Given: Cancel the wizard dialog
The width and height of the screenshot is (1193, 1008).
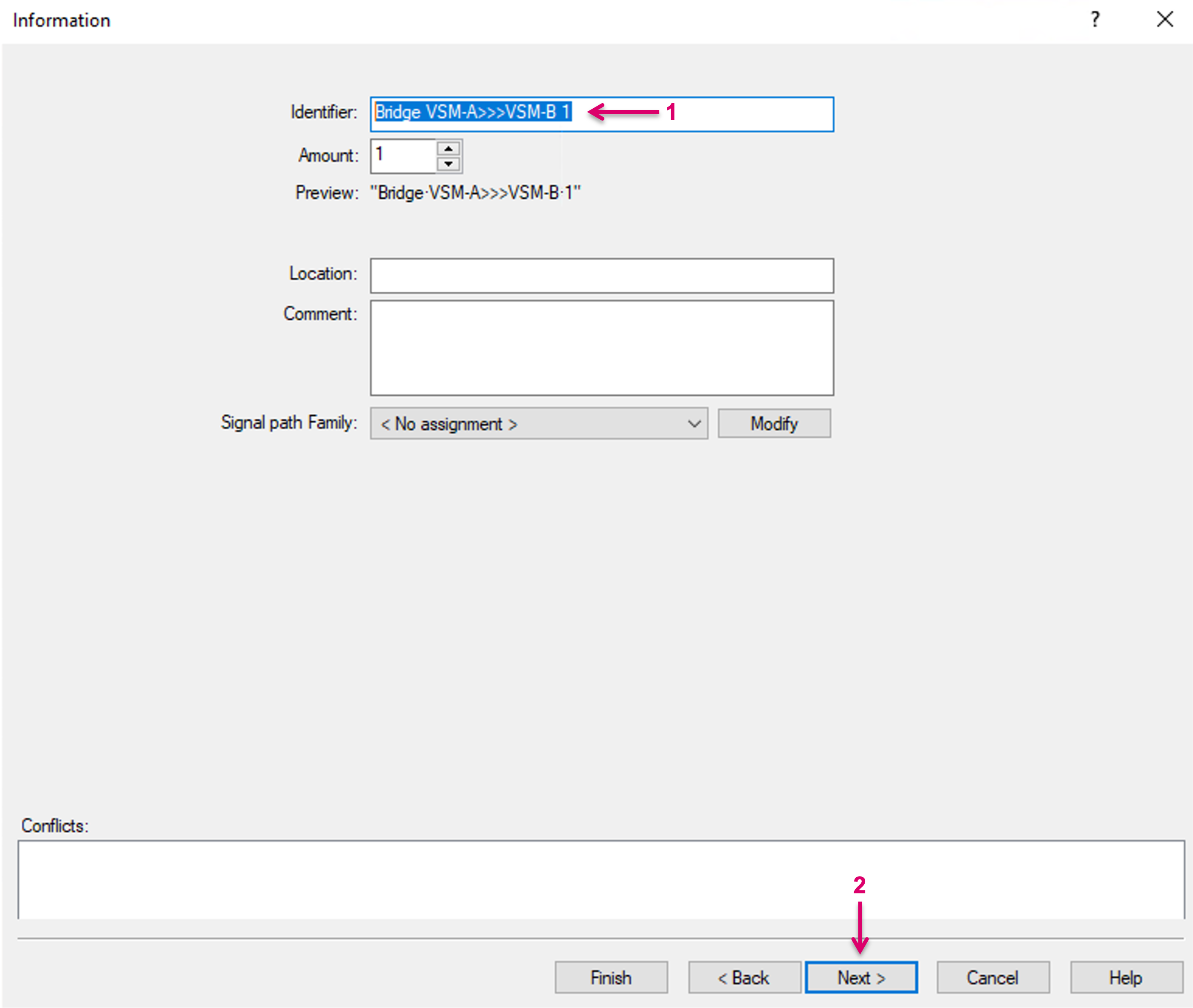Looking at the screenshot, I should coord(993,978).
